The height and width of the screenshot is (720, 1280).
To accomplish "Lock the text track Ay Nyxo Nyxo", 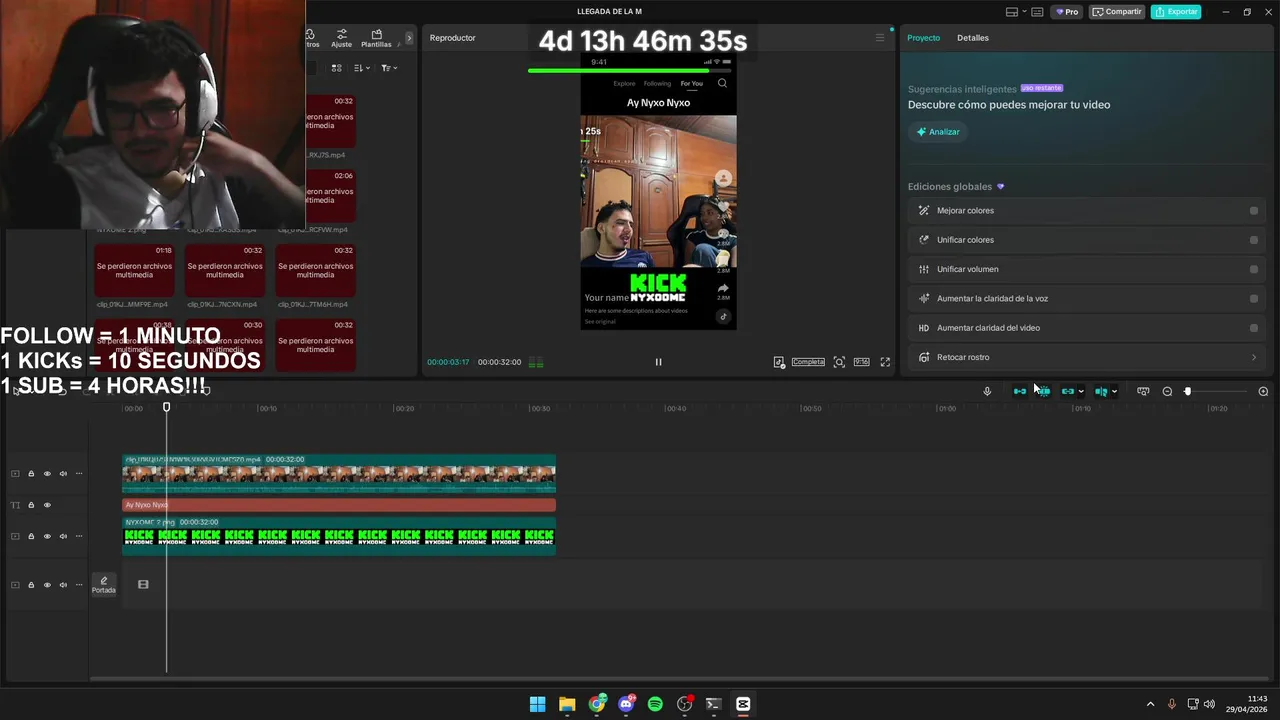I will pyautogui.click(x=31, y=505).
